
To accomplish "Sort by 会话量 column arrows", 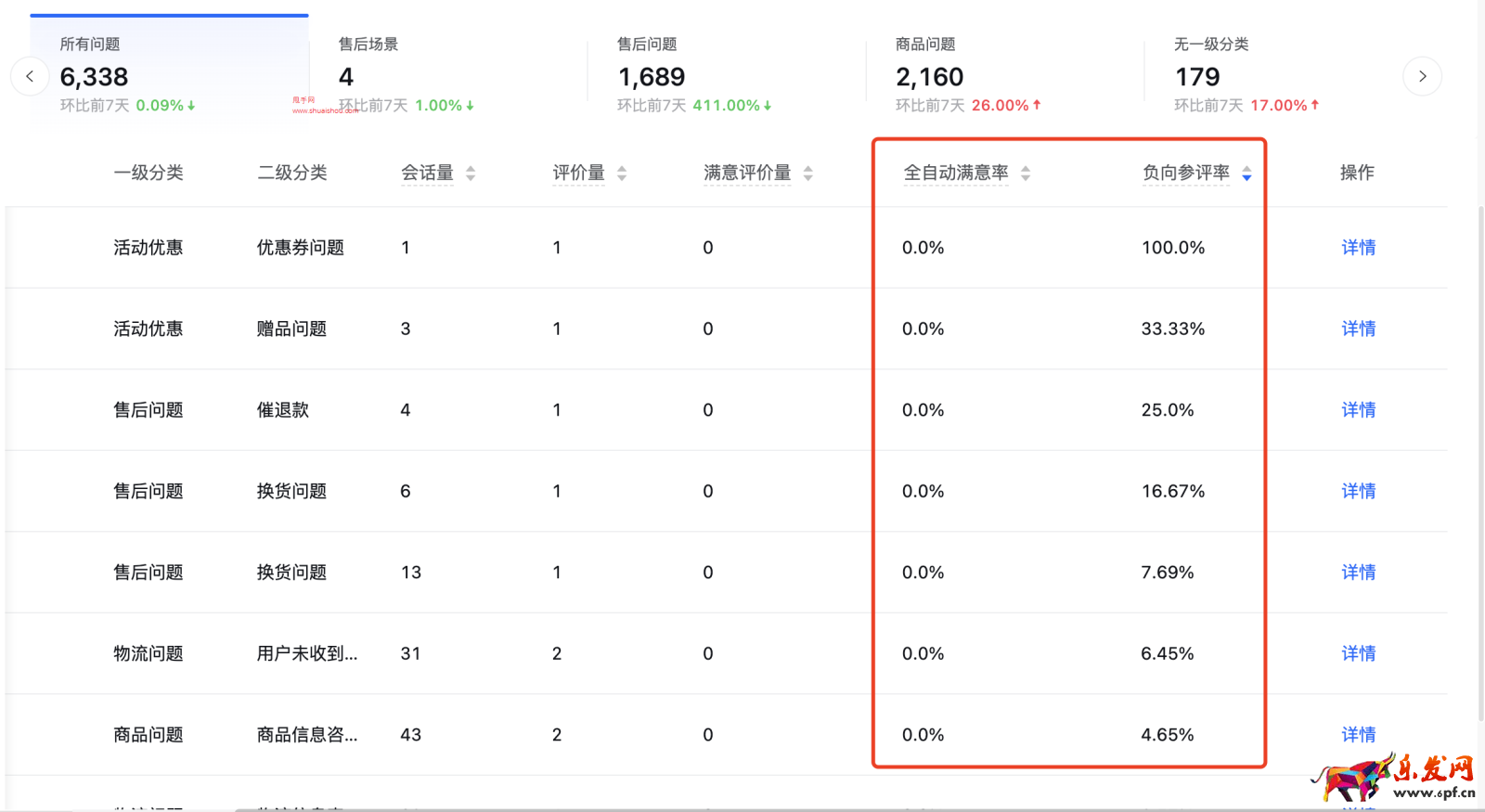I will (x=471, y=174).
